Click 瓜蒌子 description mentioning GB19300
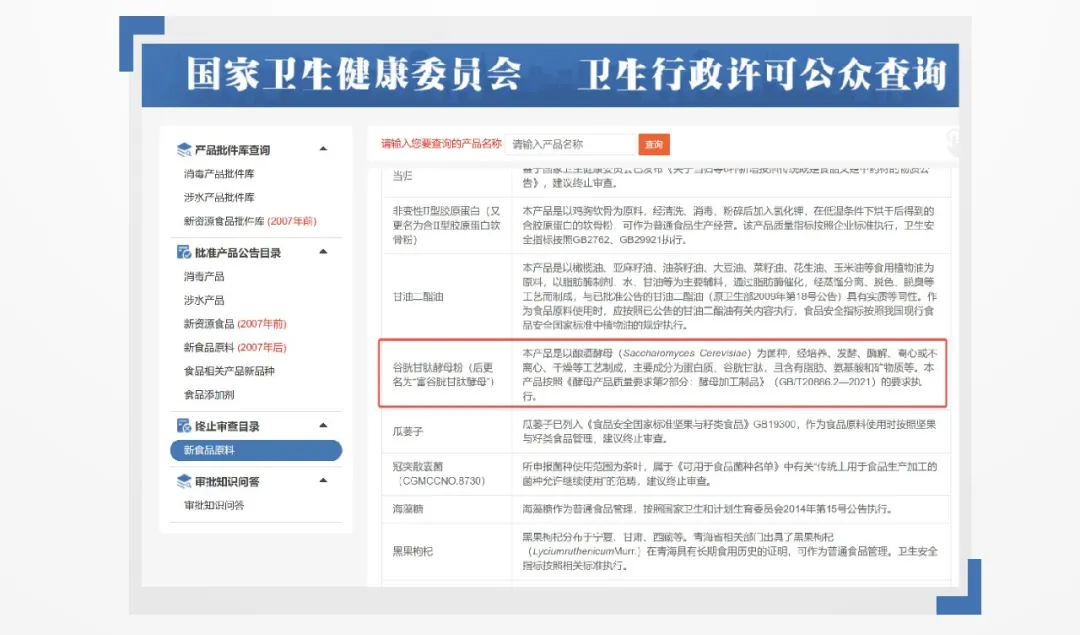This screenshot has height=635, width=1080. 729,431
